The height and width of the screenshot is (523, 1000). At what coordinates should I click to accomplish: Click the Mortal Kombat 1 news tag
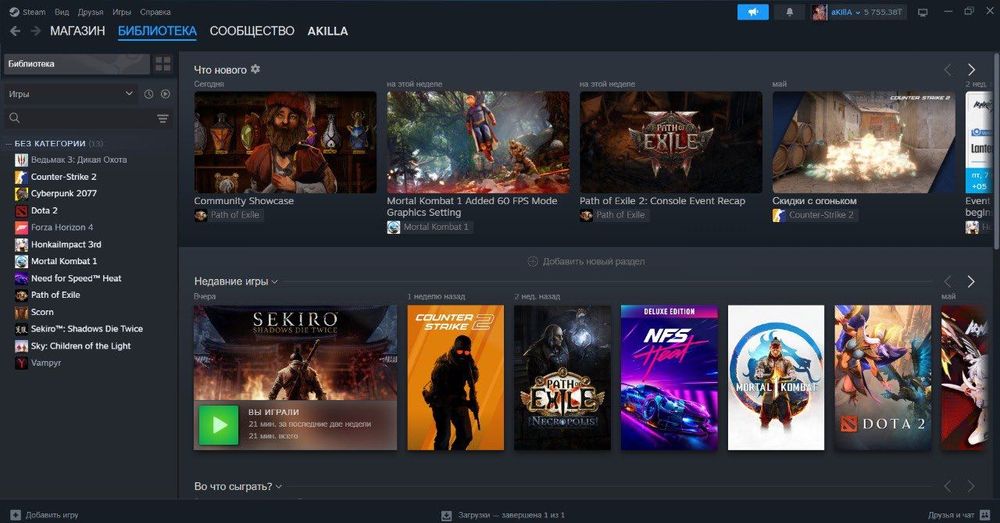pyautogui.click(x=429, y=227)
